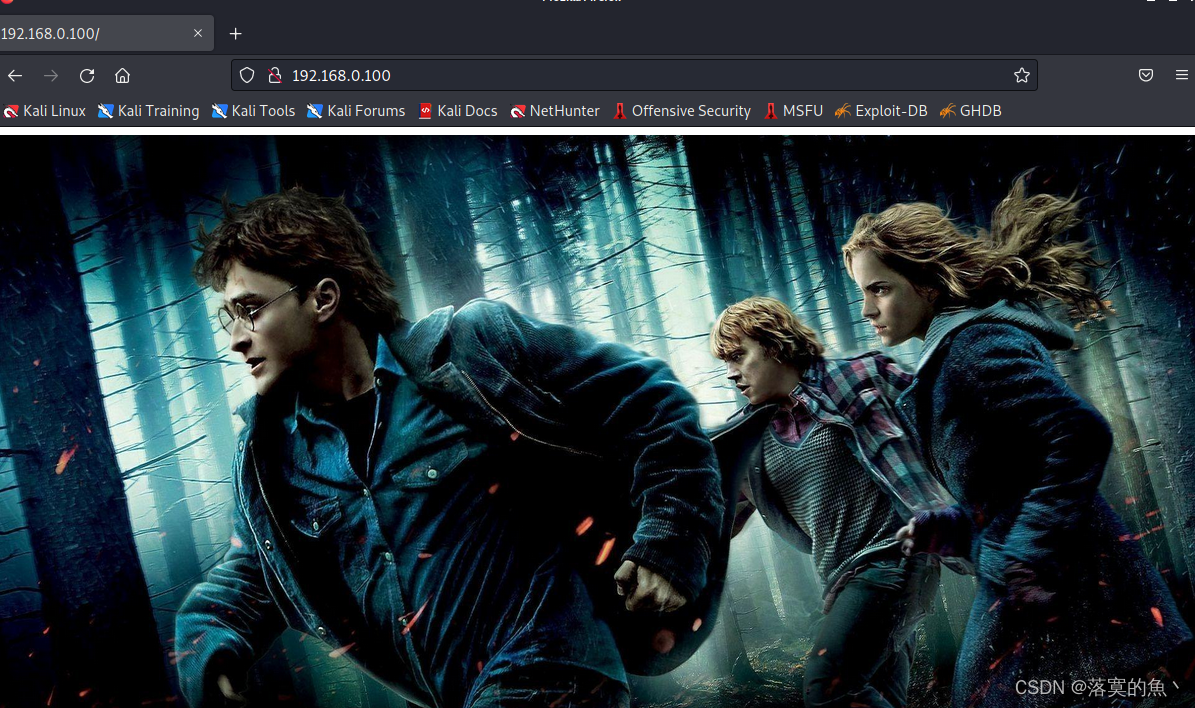The height and width of the screenshot is (708, 1195).
Task: Reload the current page
Action: click(x=87, y=75)
